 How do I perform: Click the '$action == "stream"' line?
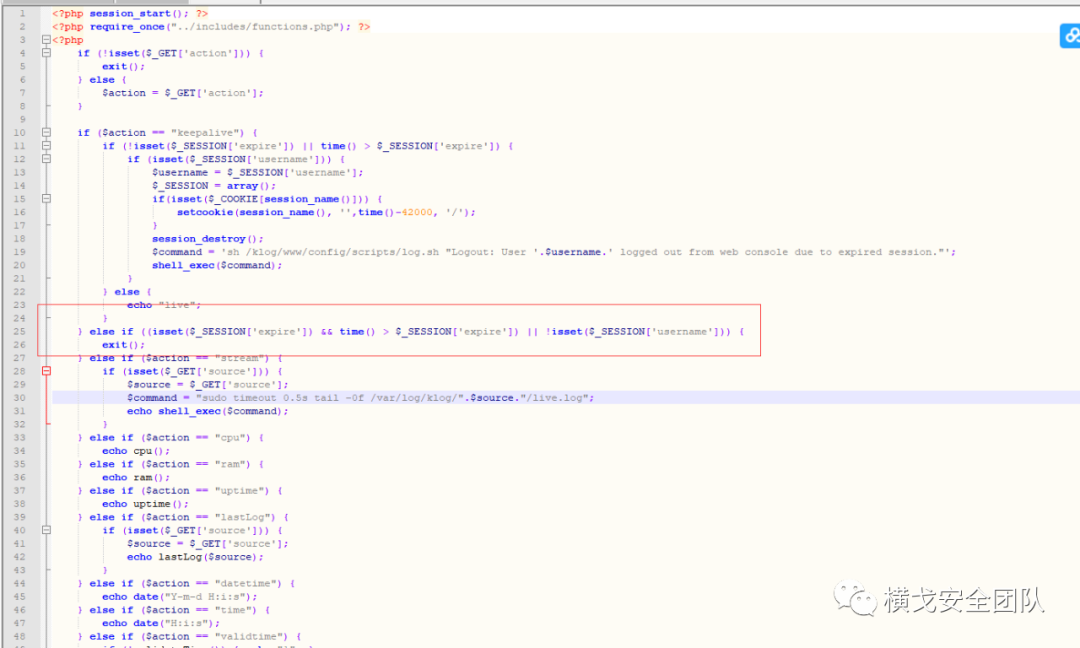click(x=180, y=358)
